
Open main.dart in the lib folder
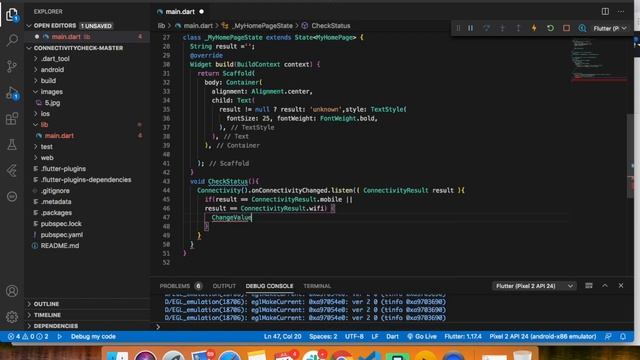pos(59,136)
